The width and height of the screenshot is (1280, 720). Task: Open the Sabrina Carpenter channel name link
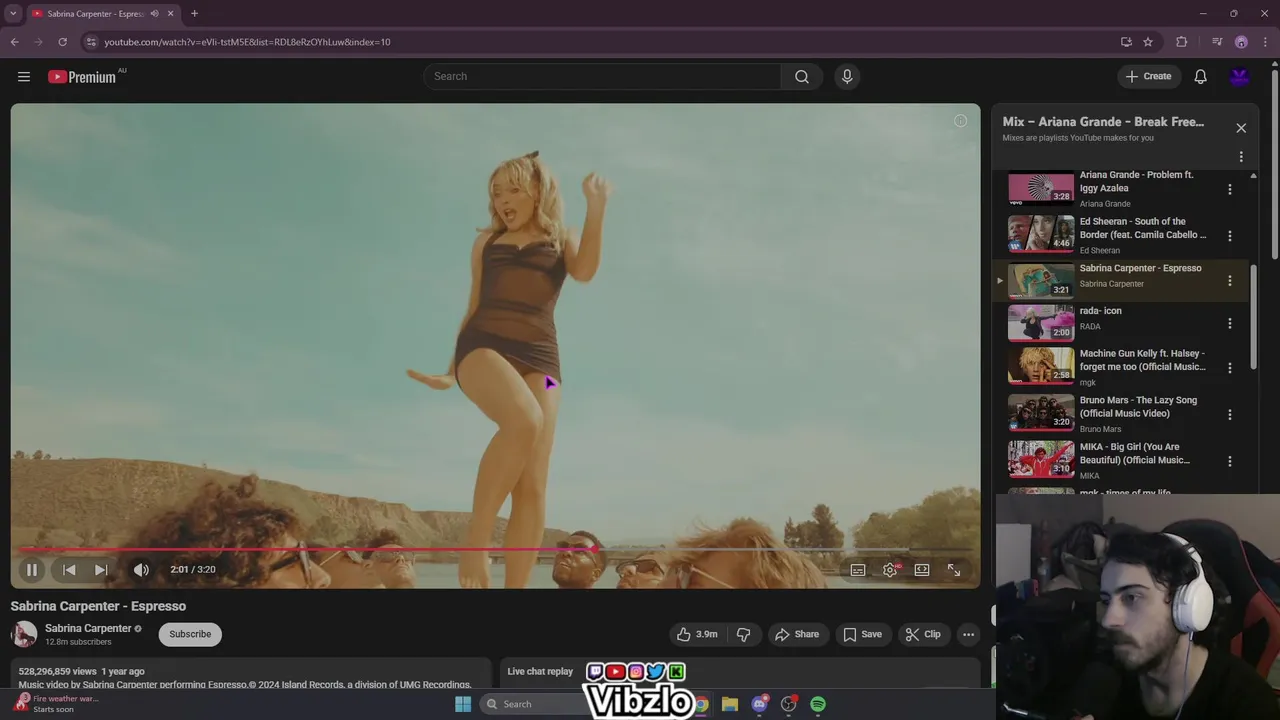point(88,628)
